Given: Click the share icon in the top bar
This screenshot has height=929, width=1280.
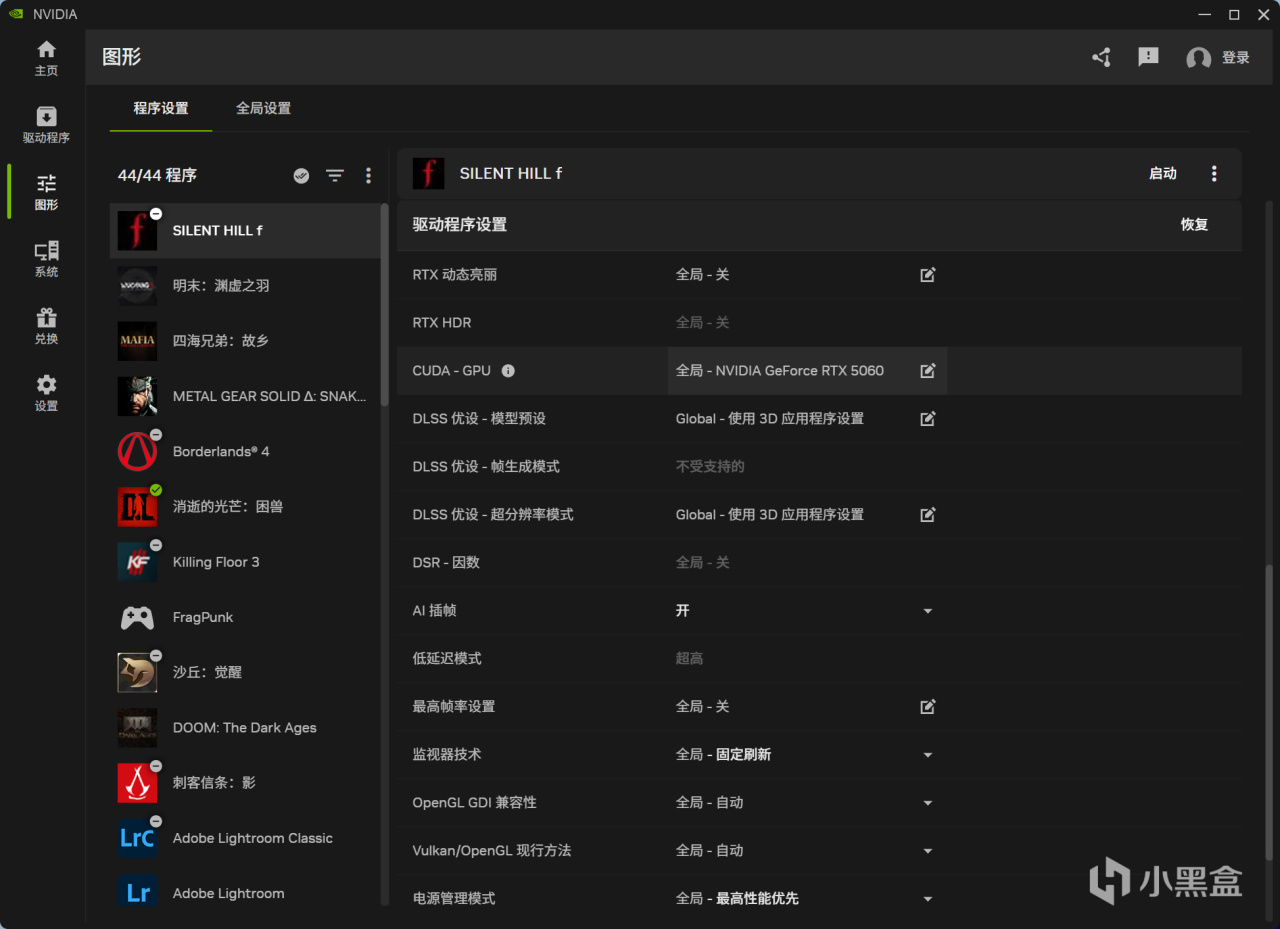Looking at the screenshot, I should point(1102,58).
